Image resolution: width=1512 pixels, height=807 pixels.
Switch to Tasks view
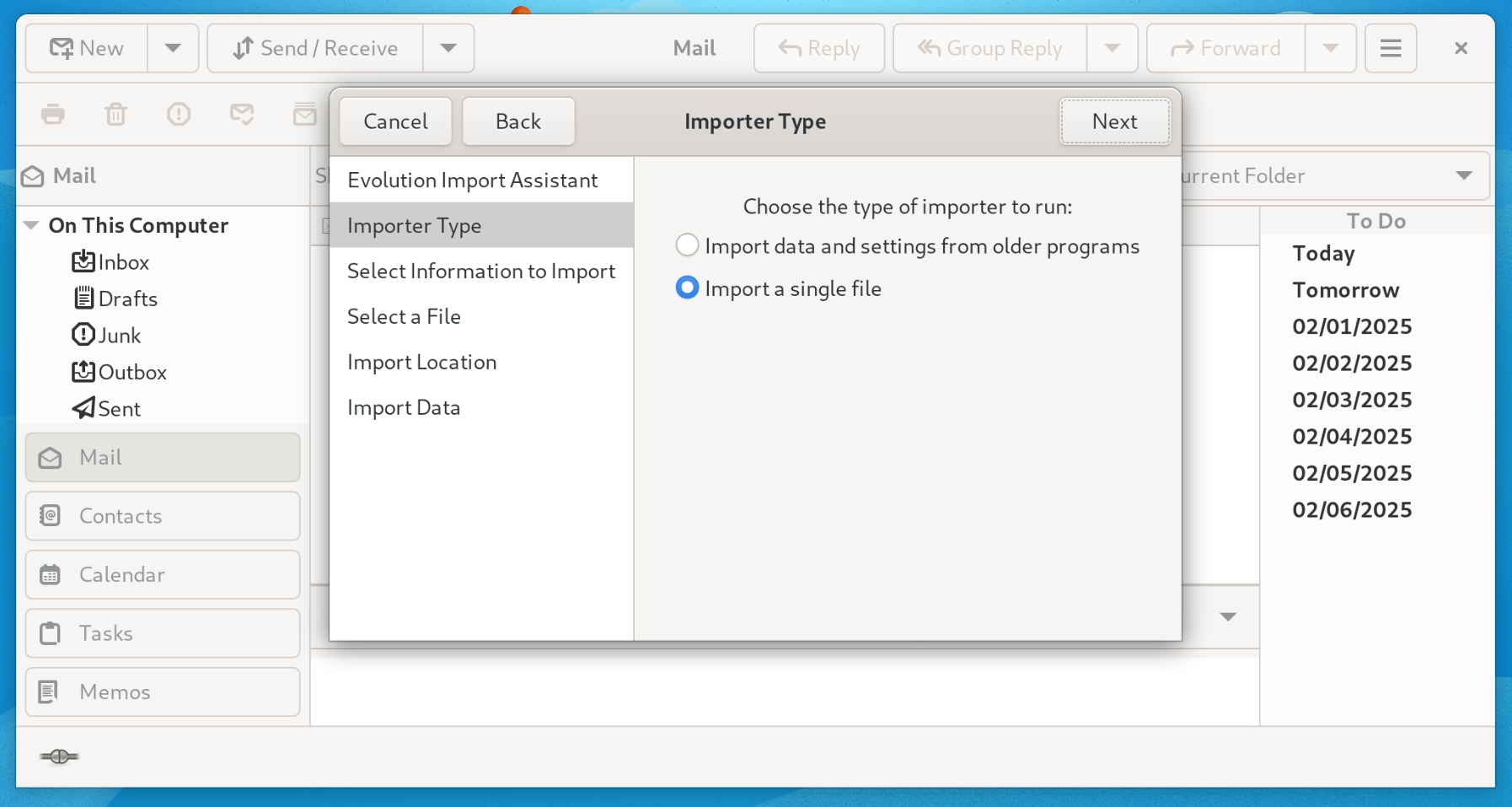163,633
